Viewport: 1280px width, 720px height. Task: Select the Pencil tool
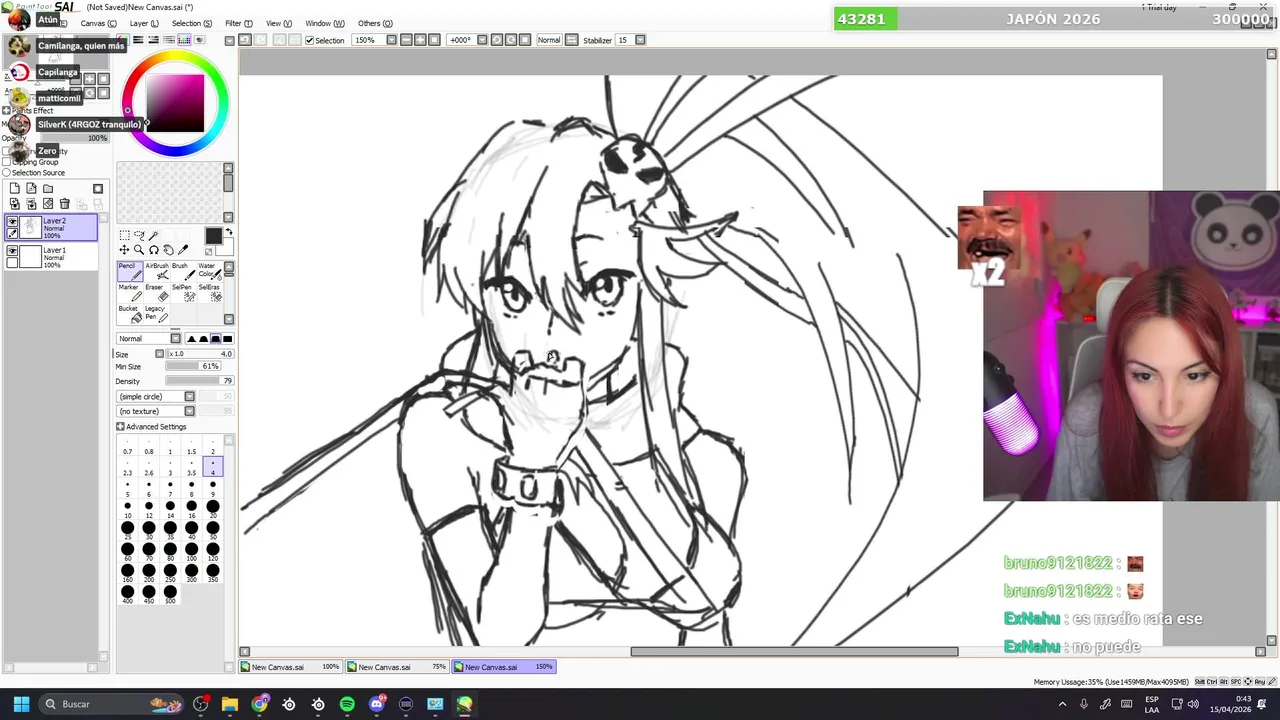point(130,272)
